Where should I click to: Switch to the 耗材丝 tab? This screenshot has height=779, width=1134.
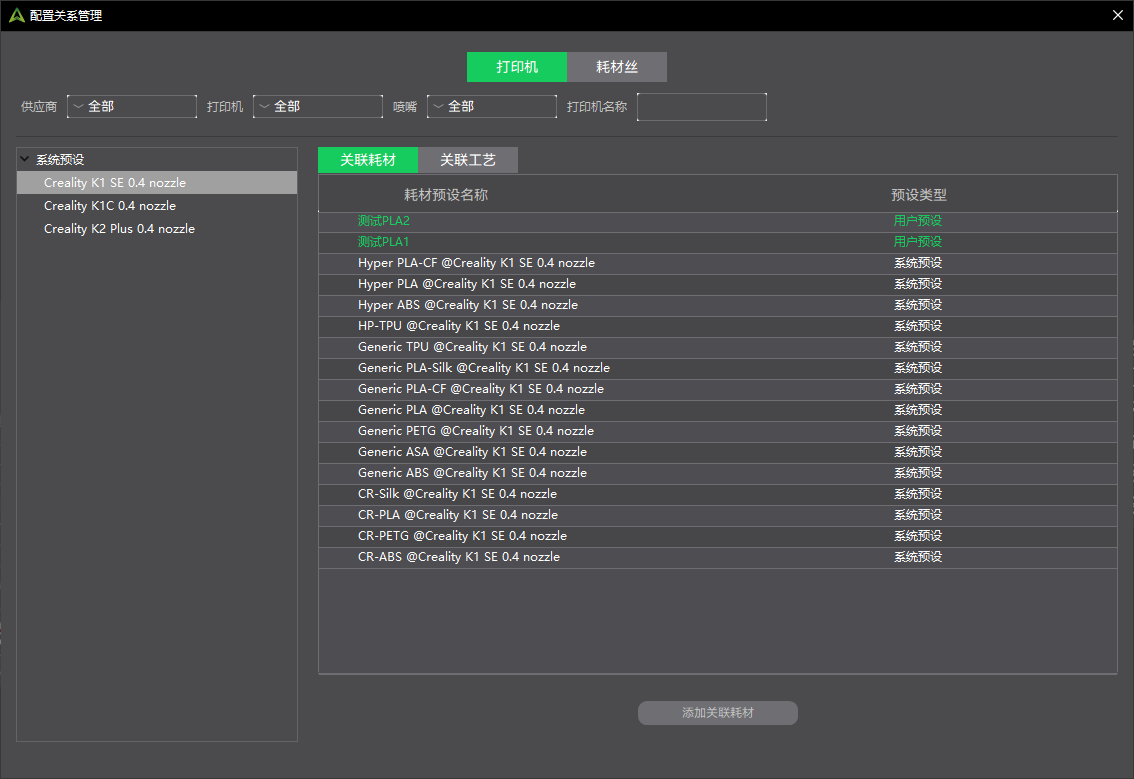tap(617, 67)
